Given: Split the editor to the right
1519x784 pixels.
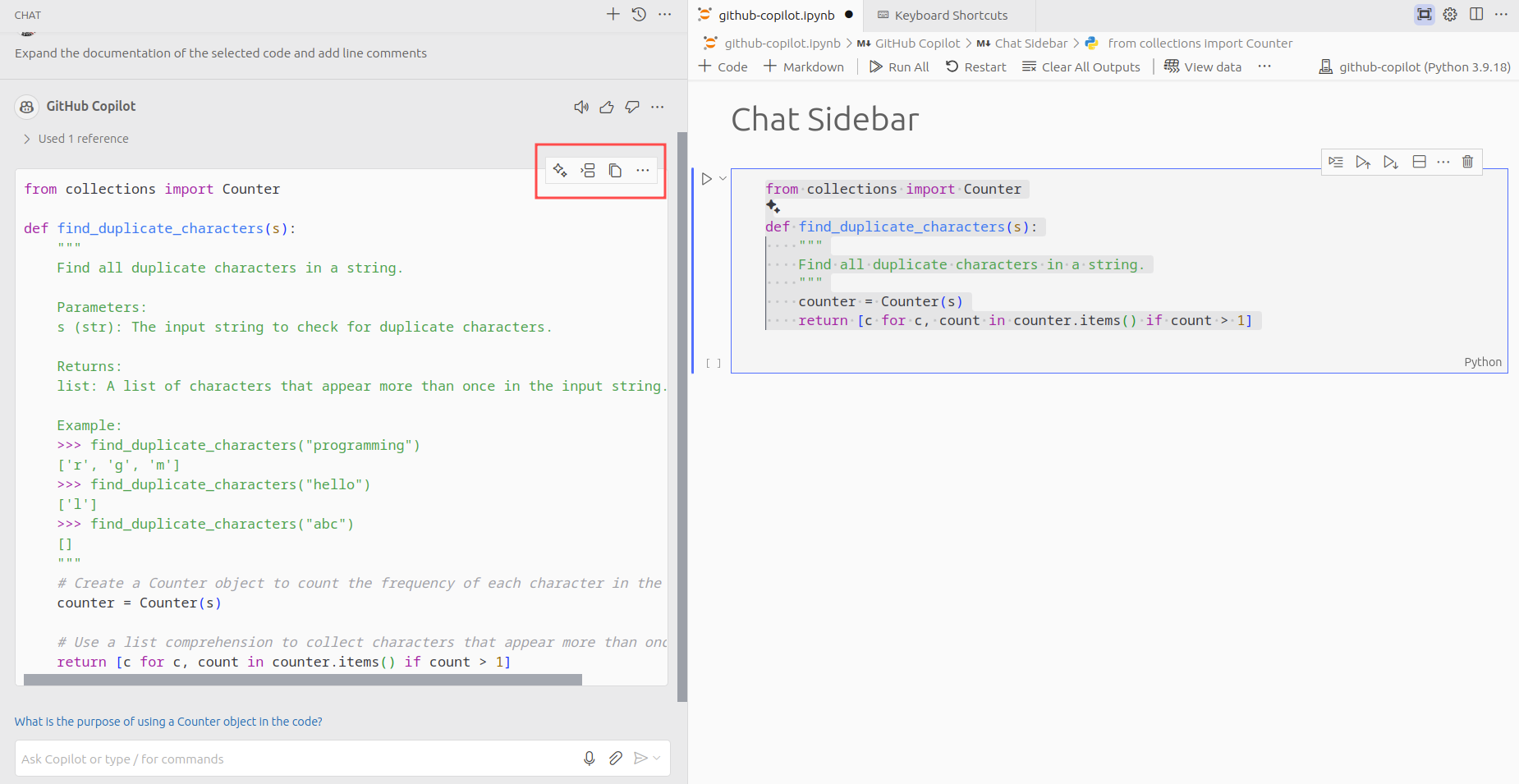Looking at the screenshot, I should tap(1476, 14).
